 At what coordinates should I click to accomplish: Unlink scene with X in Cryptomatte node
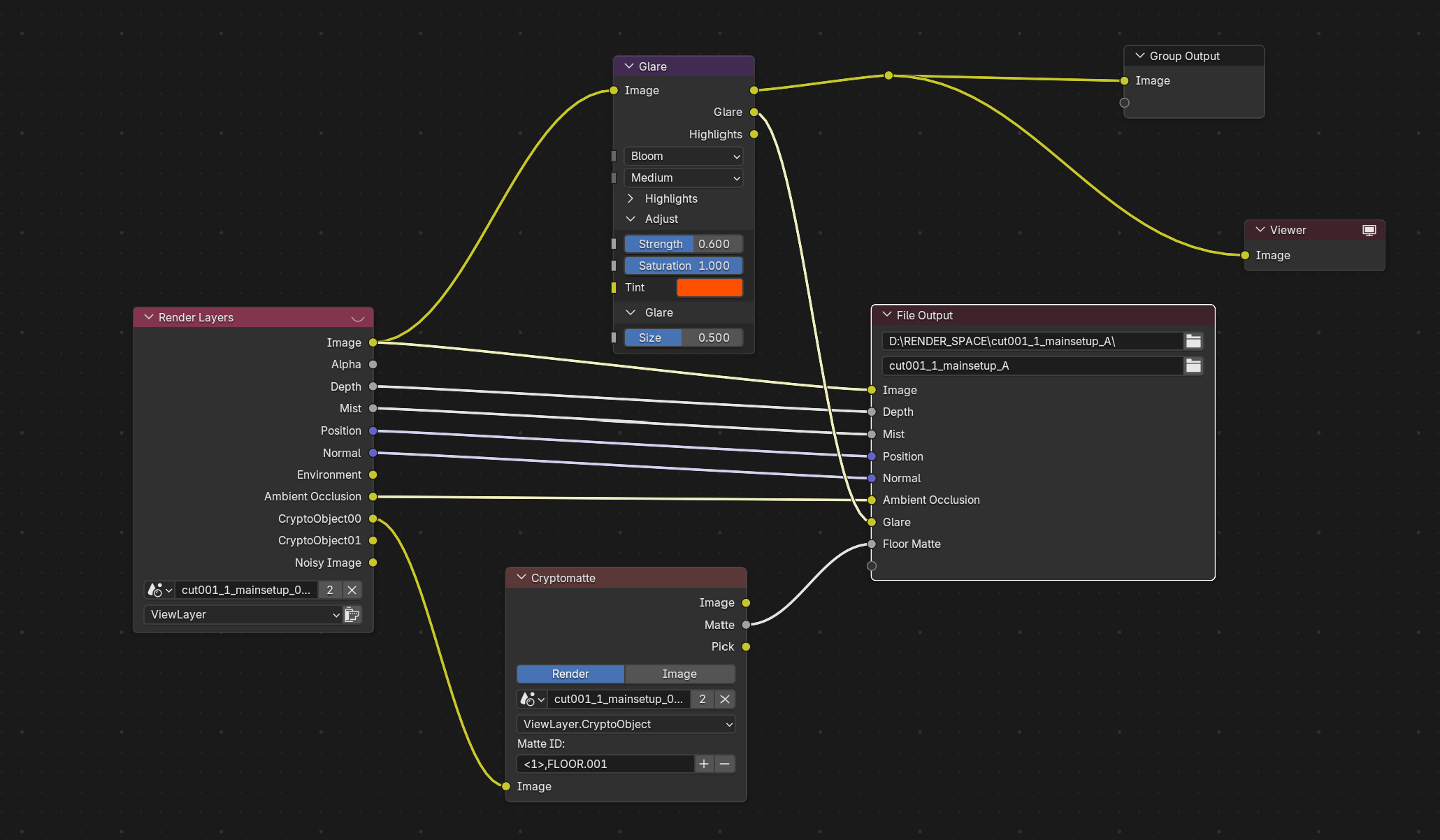(x=725, y=699)
